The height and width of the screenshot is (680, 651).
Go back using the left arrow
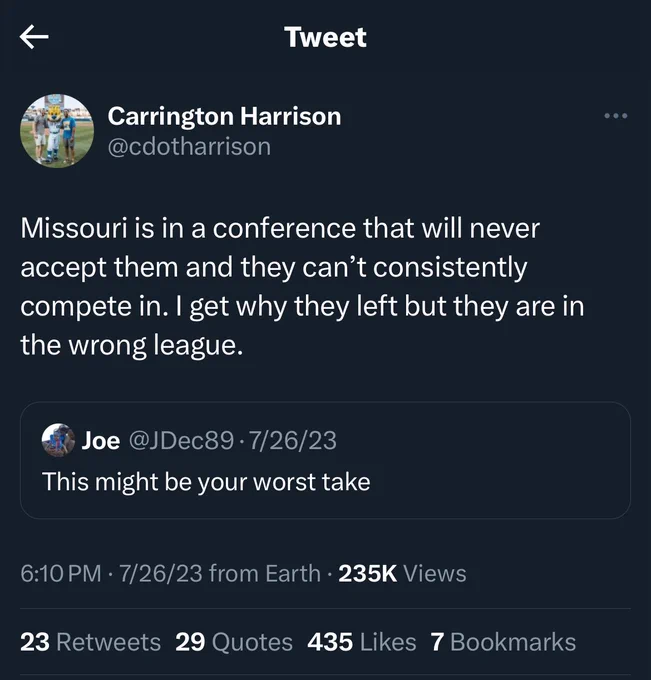[34, 37]
